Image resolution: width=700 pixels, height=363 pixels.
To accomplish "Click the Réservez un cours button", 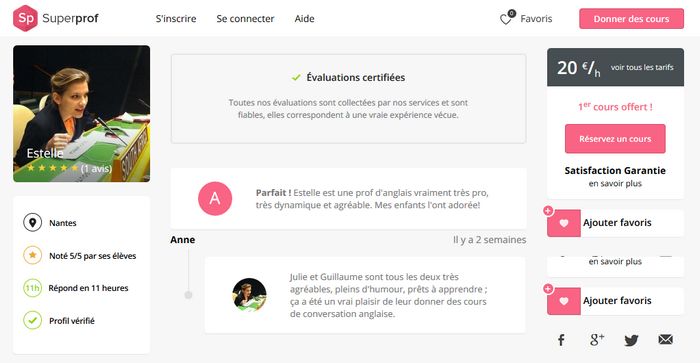I will point(615,139).
